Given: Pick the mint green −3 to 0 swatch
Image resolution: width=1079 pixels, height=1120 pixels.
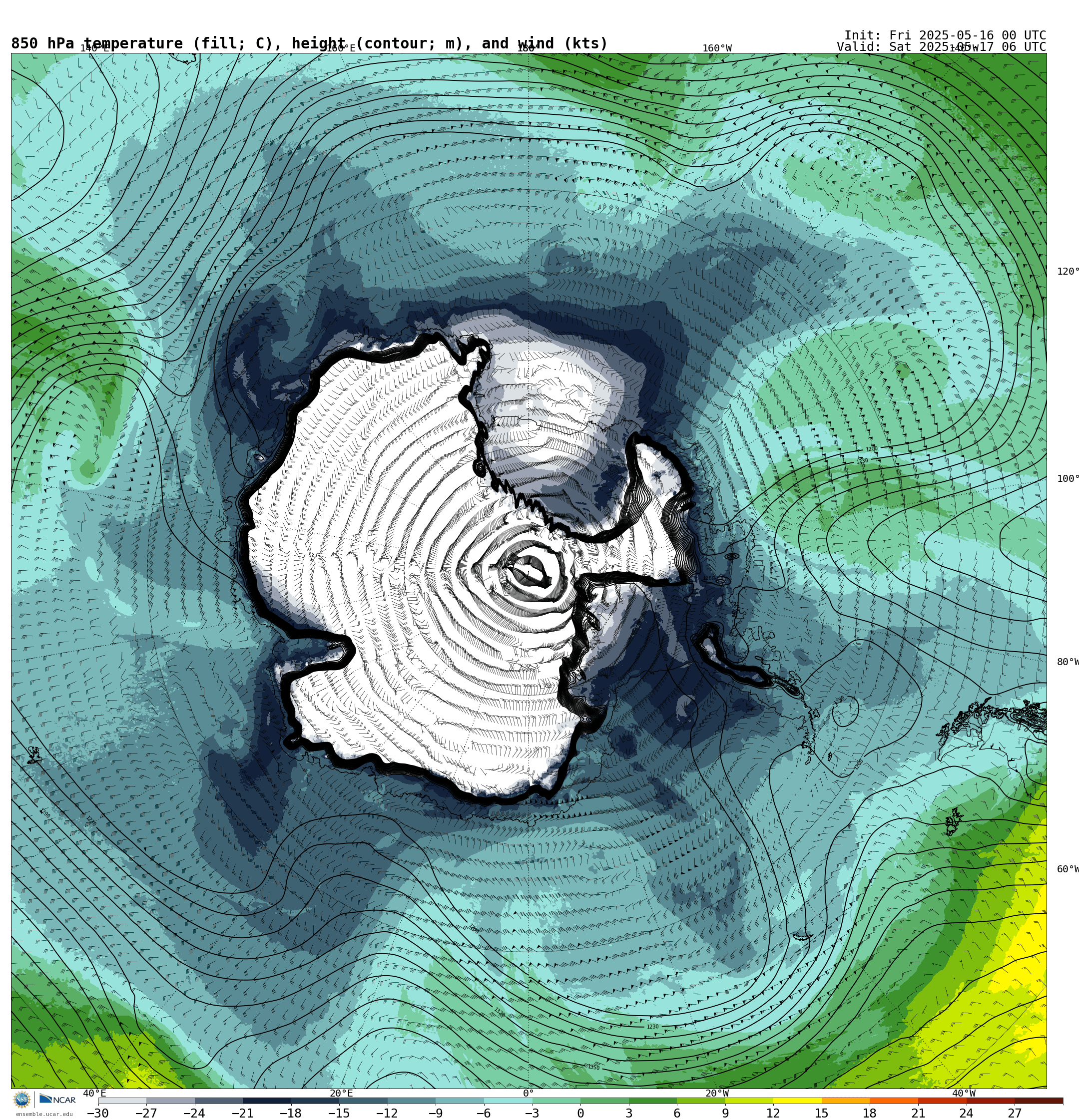Looking at the screenshot, I should (x=556, y=1101).
